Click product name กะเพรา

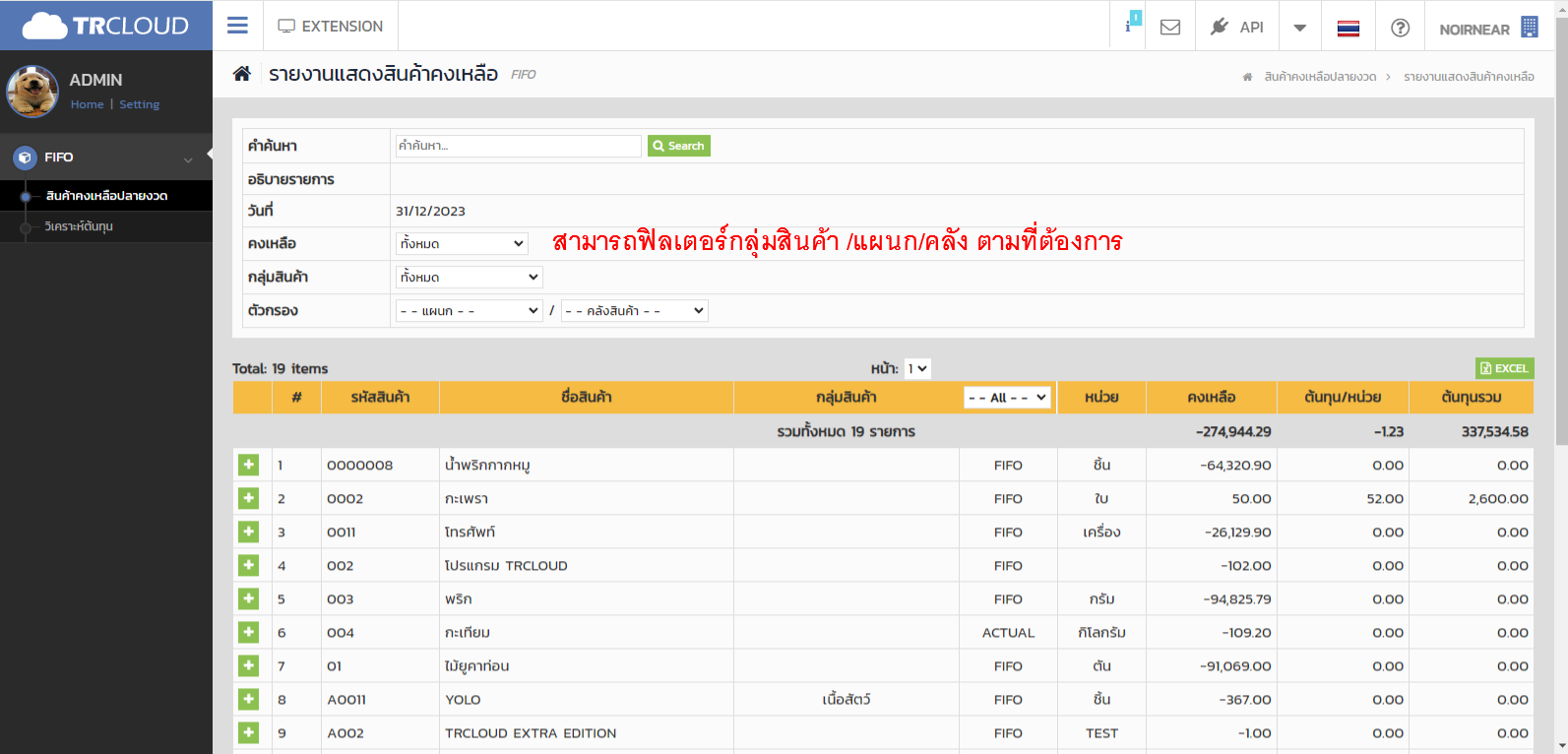pyautogui.click(x=467, y=499)
